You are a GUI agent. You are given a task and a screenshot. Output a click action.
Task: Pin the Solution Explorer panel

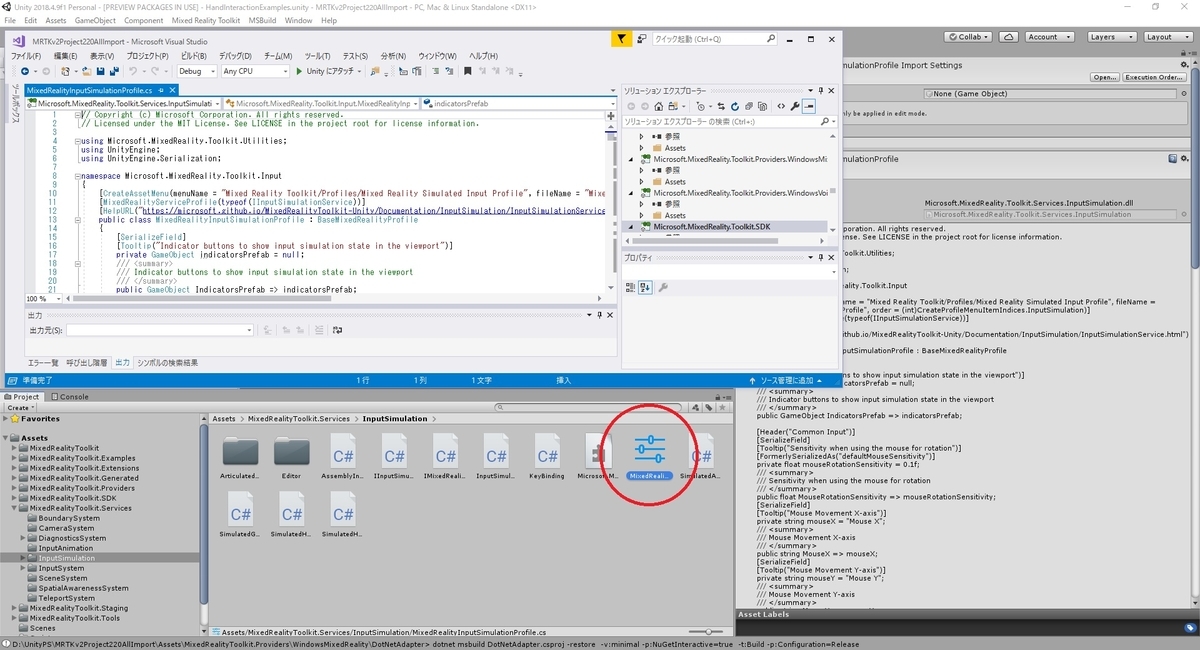(x=820, y=90)
